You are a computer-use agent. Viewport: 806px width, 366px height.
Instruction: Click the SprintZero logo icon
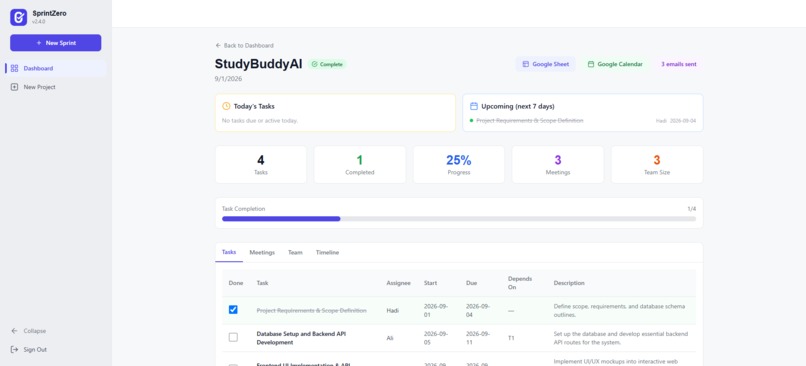(19, 17)
